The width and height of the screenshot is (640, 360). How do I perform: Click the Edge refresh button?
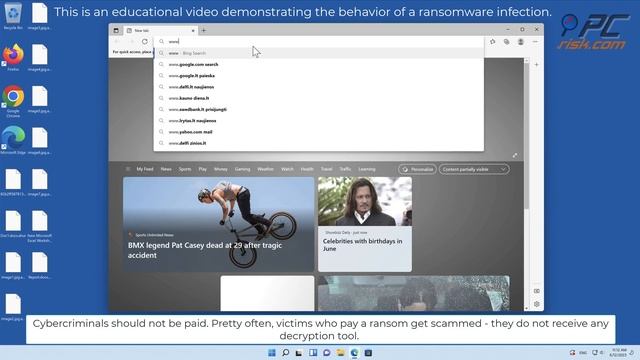point(144,42)
